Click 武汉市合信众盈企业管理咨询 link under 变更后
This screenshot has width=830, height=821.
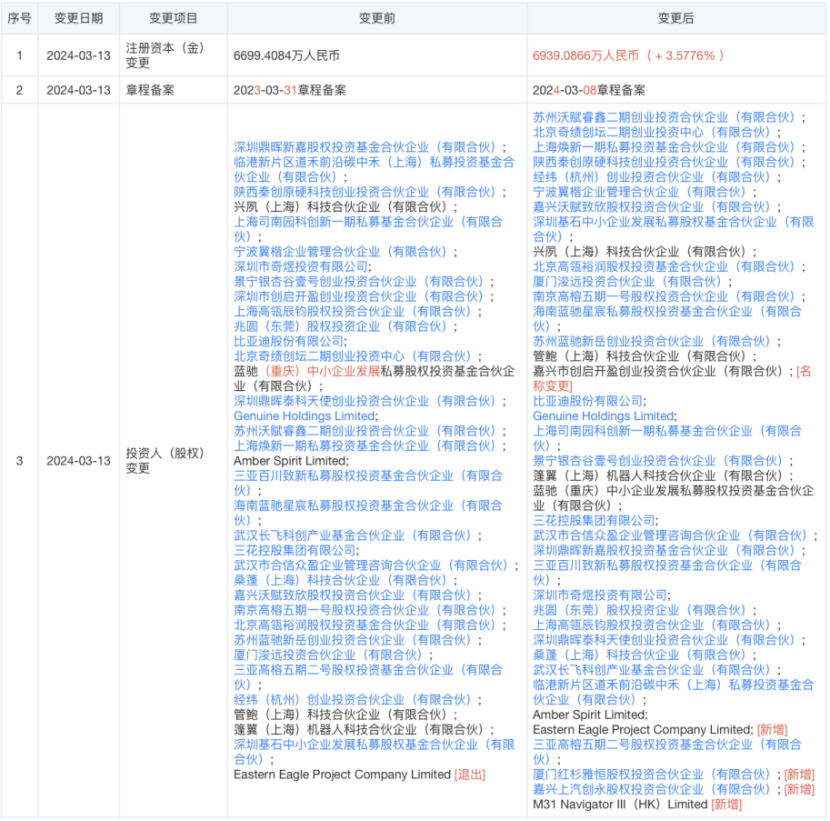[670, 536]
